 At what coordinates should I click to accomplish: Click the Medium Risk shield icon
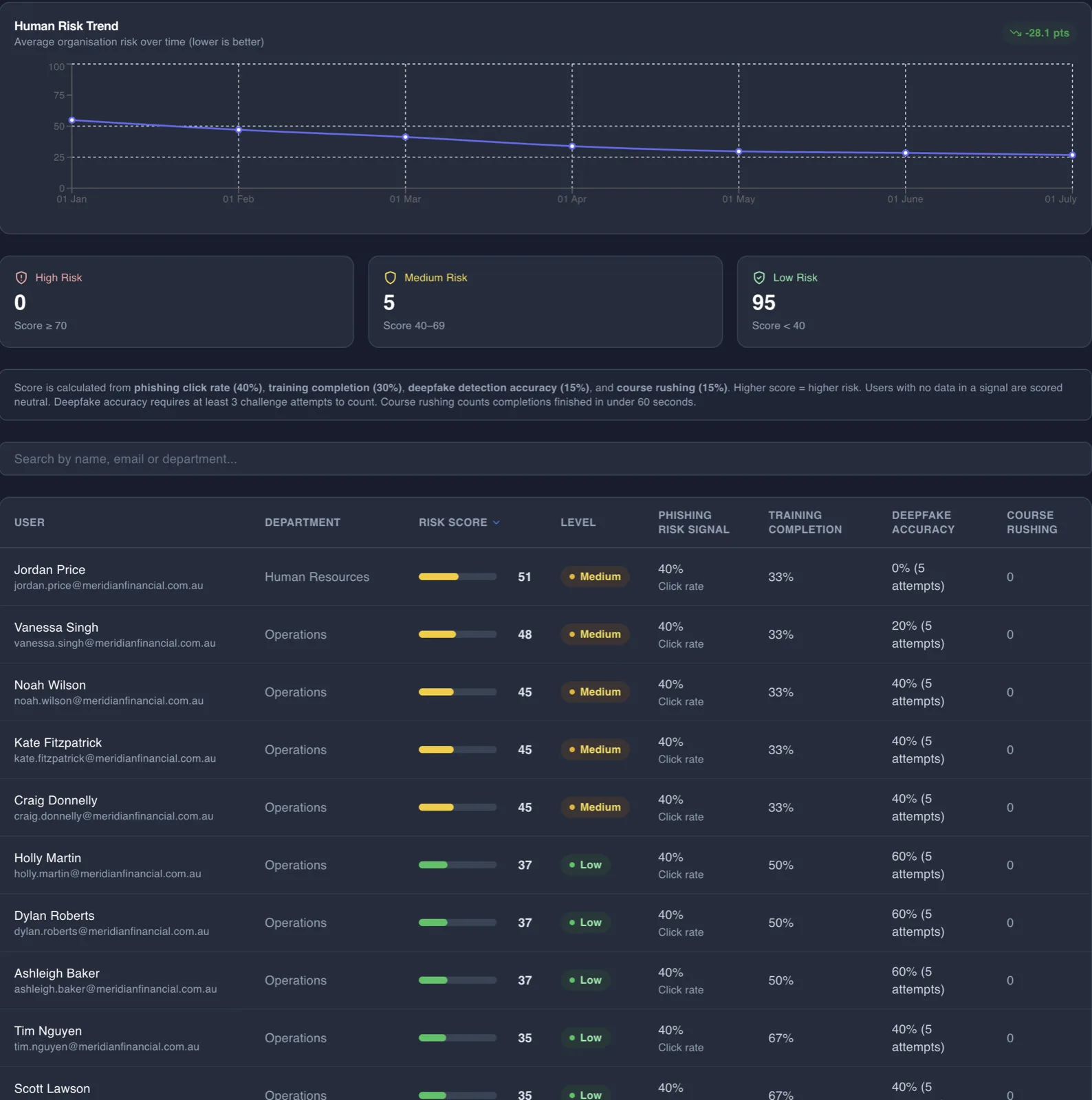point(390,278)
